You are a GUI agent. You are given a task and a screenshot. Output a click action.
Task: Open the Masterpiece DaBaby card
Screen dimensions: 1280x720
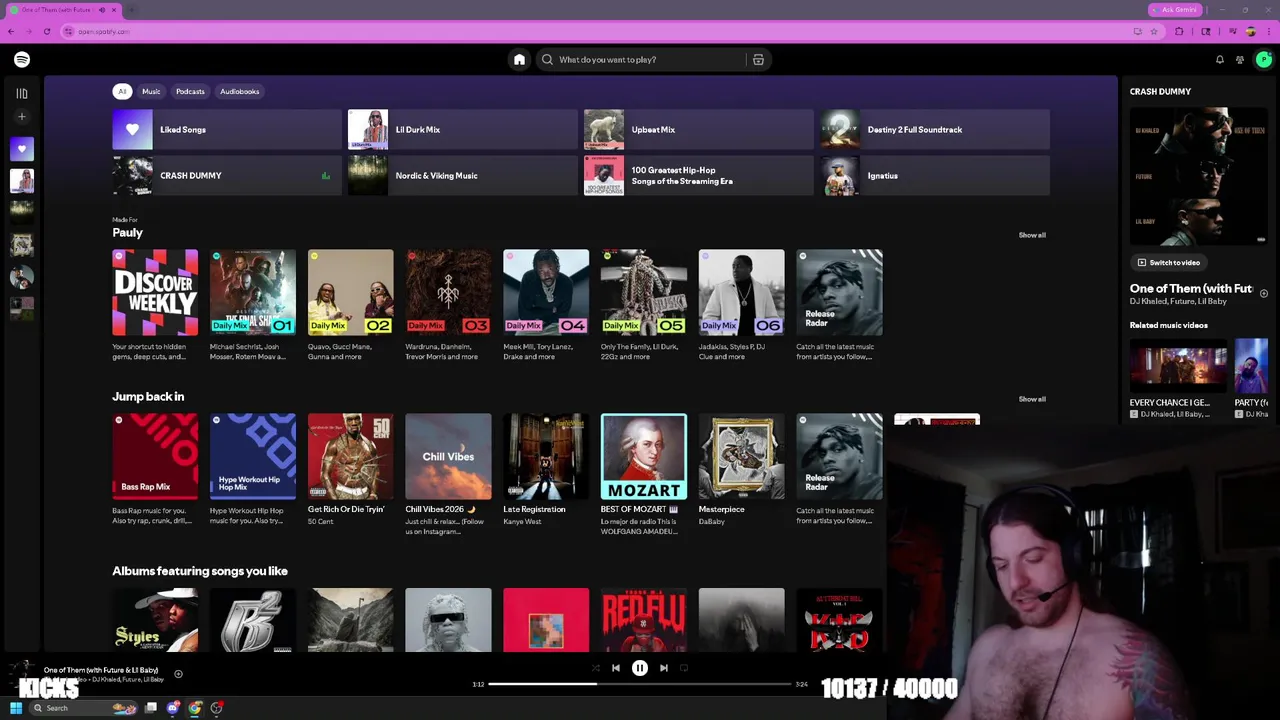pos(741,470)
